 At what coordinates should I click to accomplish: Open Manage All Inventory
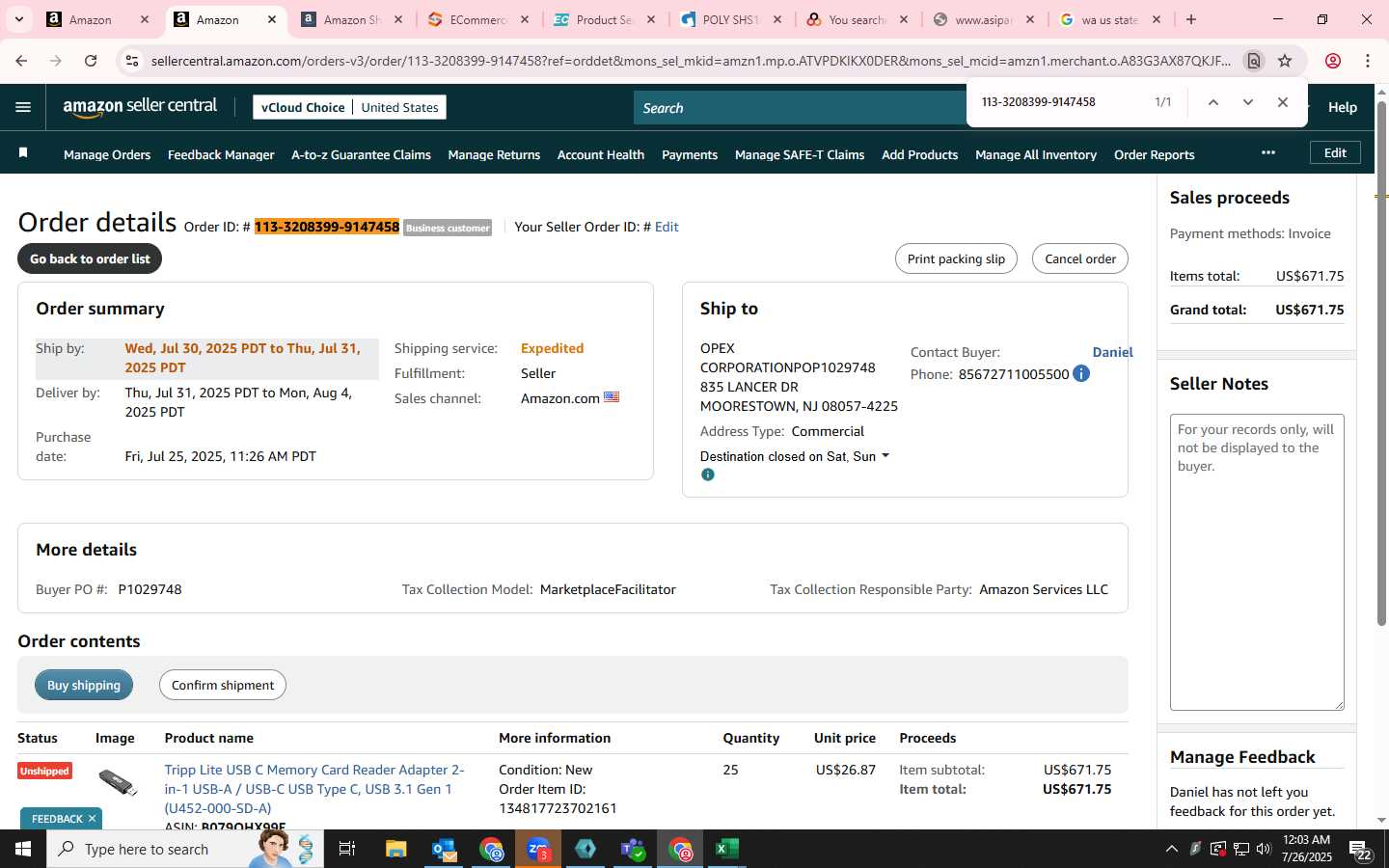tap(1036, 154)
